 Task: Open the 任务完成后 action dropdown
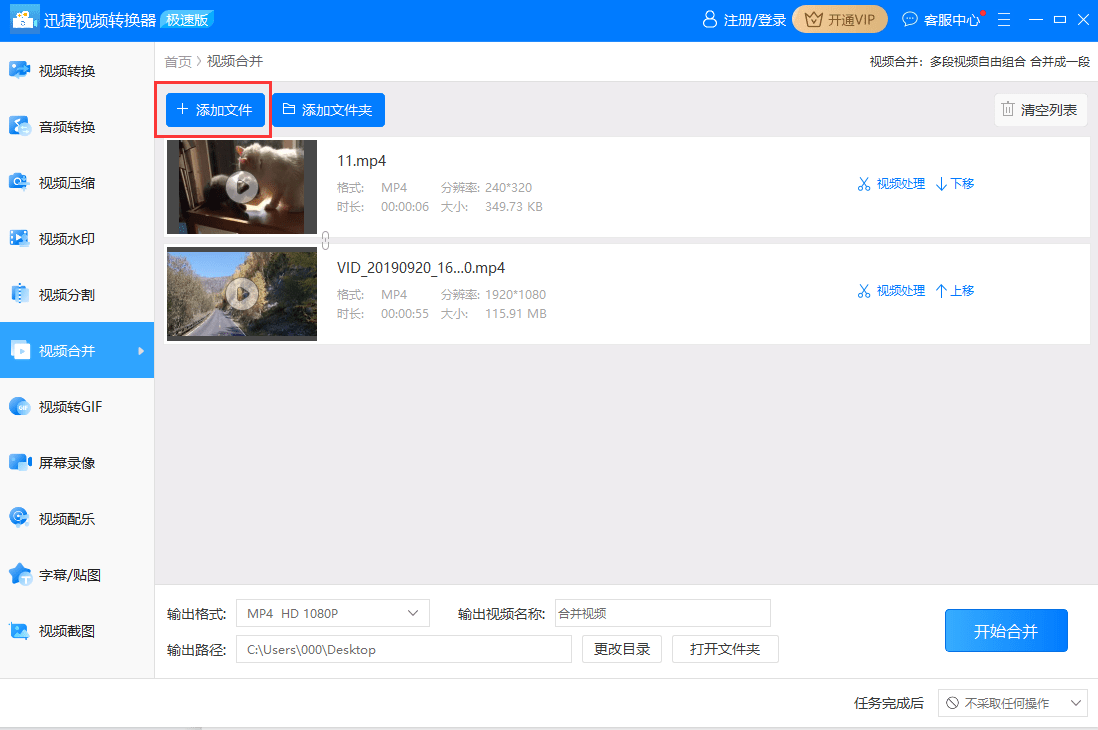1013,703
